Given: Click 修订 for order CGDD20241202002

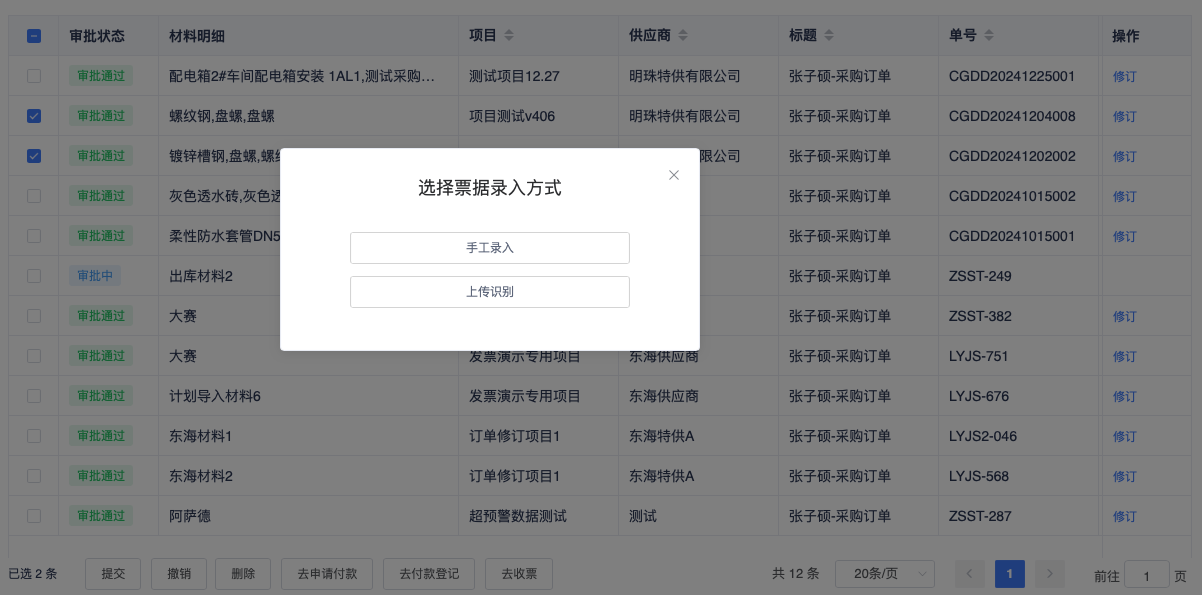Looking at the screenshot, I should [1125, 156].
